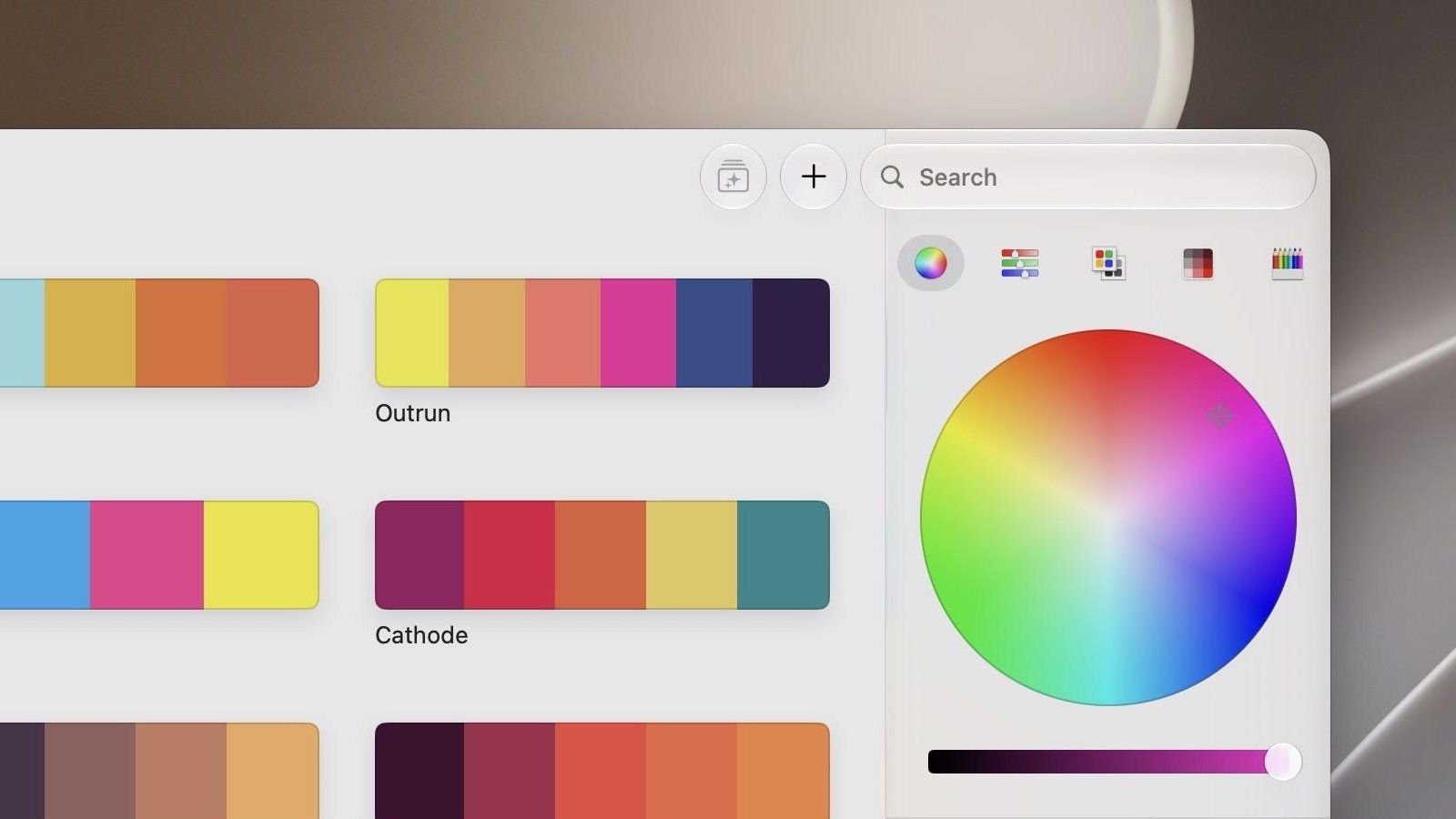Open the image palettes picker tab

(x=1198, y=263)
